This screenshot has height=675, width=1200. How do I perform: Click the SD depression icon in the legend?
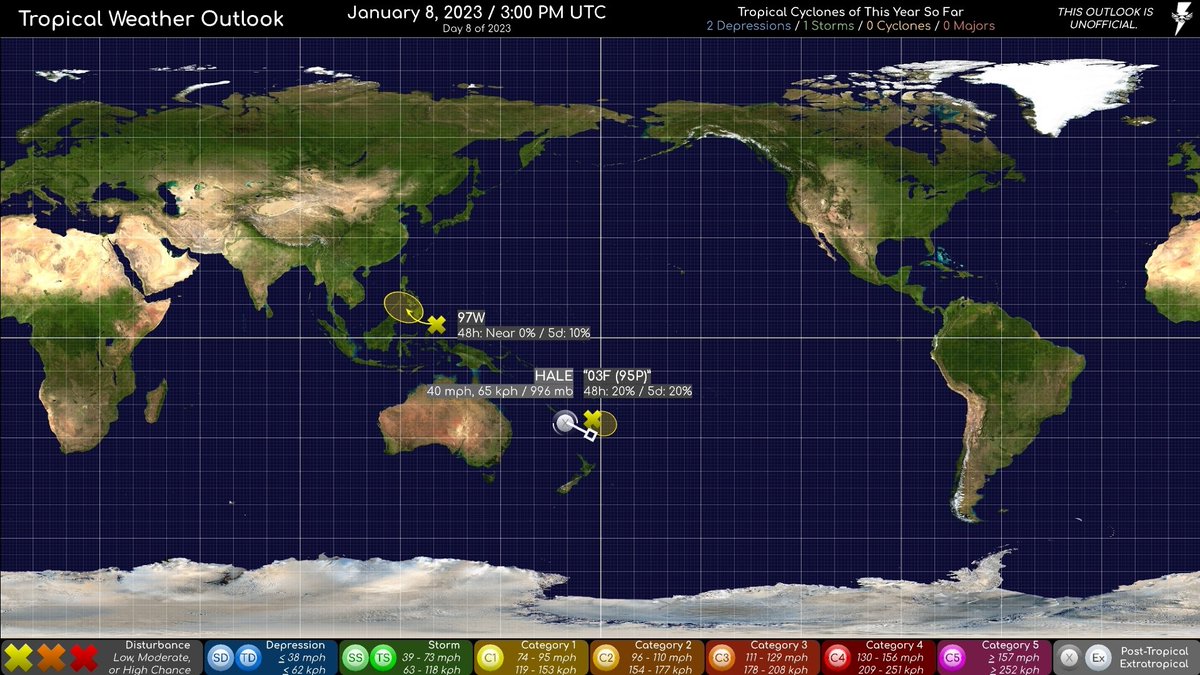(221, 658)
